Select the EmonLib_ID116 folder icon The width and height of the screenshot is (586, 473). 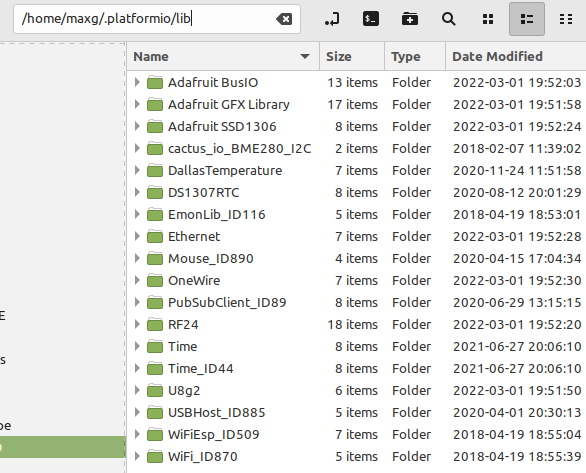155,214
